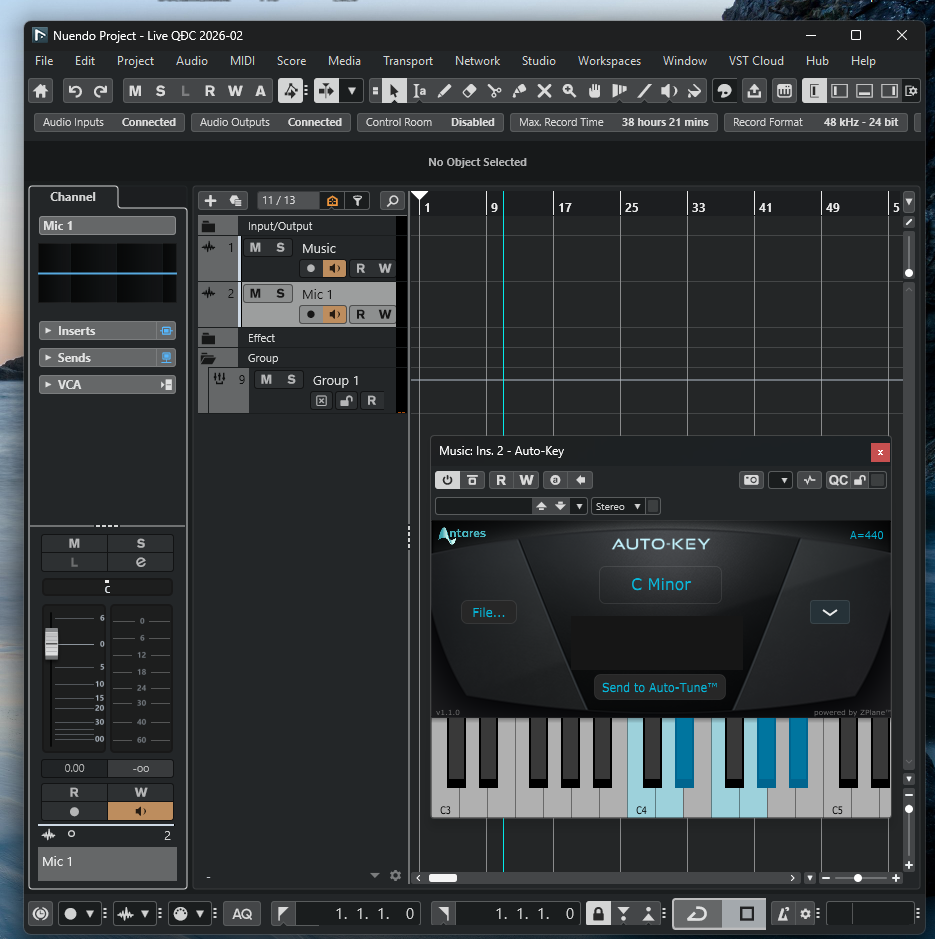Select the Channel tab
This screenshot has height=939, width=935.
(x=72, y=197)
